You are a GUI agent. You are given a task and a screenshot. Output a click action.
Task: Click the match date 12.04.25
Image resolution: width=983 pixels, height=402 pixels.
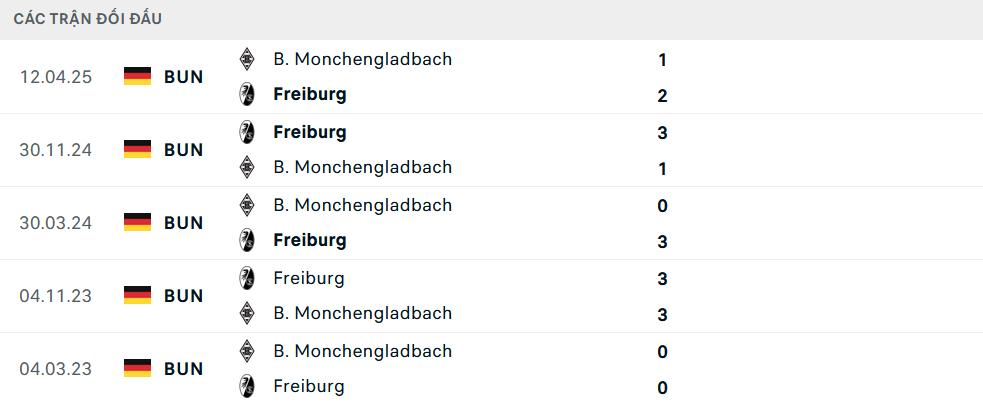pyautogui.click(x=56, y=77)
